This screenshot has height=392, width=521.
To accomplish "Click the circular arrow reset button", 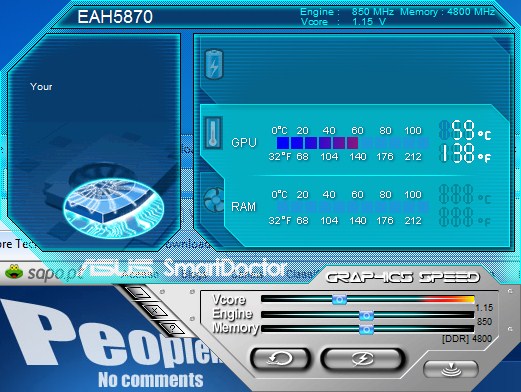I will tap(280, 359).
